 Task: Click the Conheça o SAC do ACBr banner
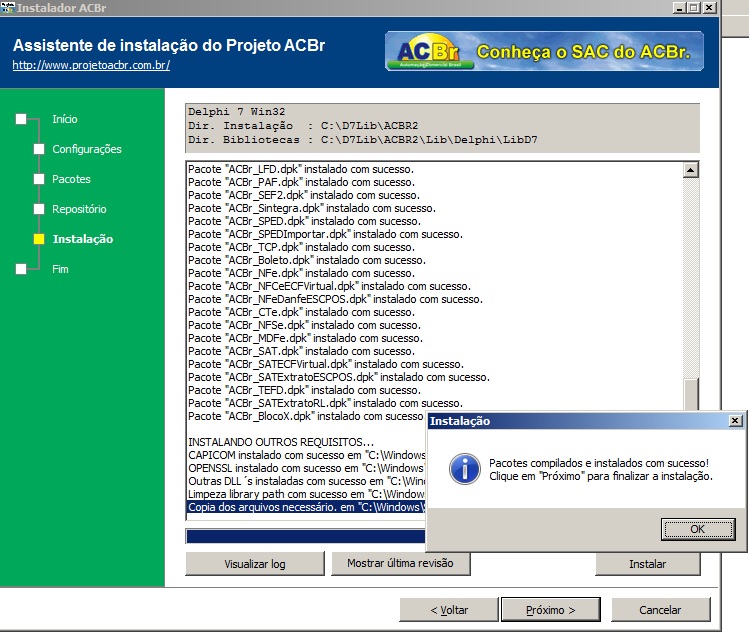544,51
